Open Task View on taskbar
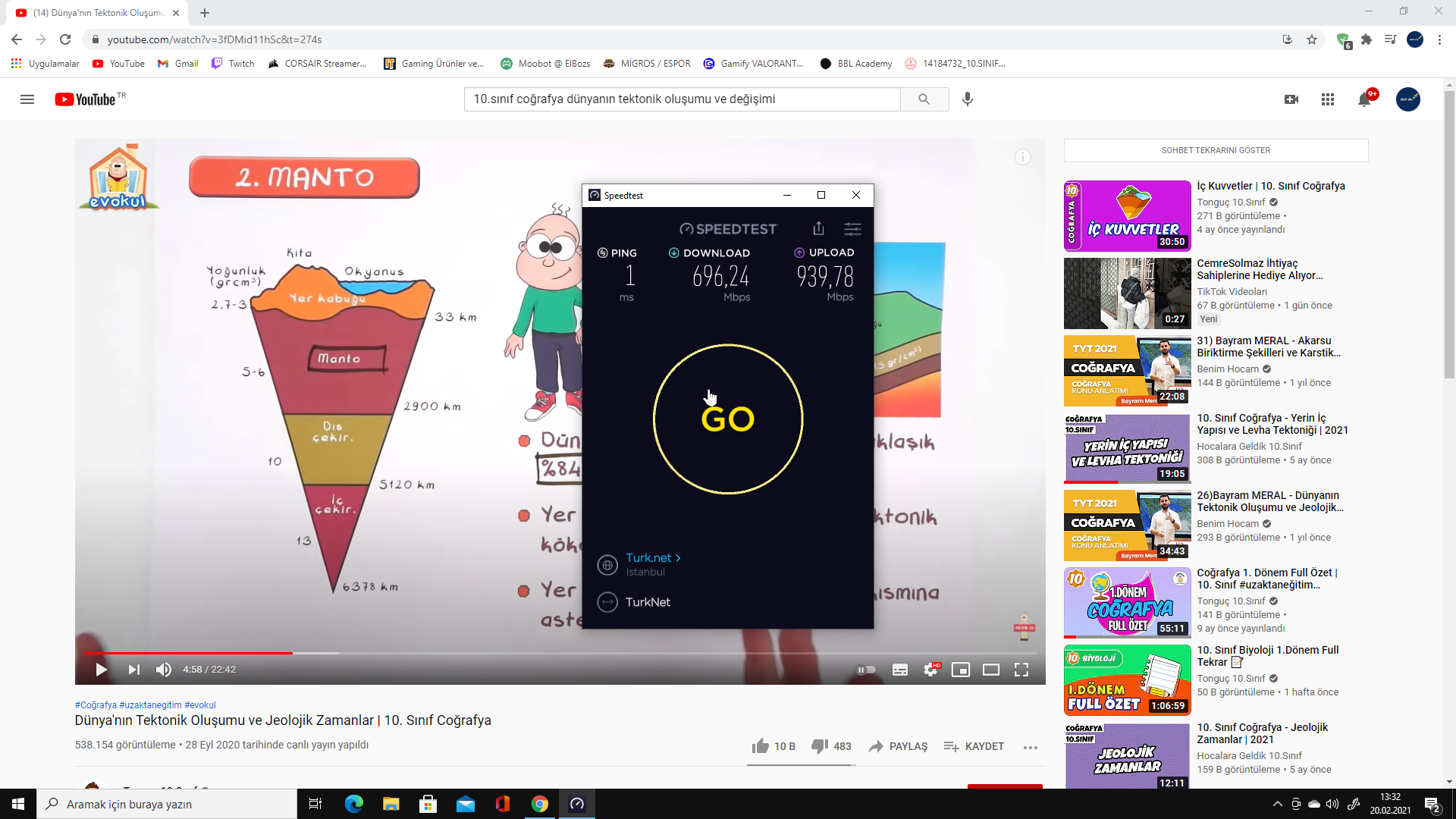This screenshot has height=819, width=1456. pyautogui.click(x=315, y=804)
